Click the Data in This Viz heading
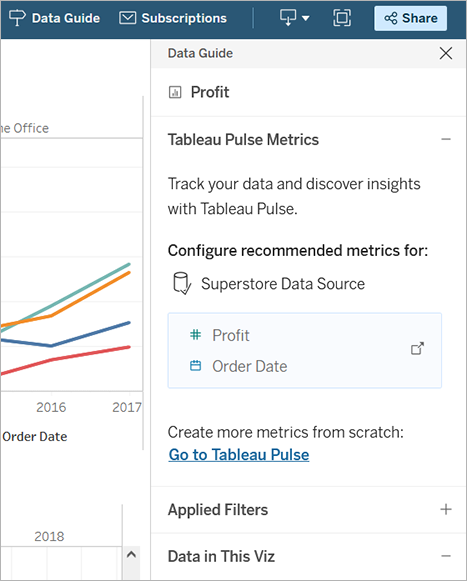The width and height of the screenshot is (467, 581). (221, 557)
